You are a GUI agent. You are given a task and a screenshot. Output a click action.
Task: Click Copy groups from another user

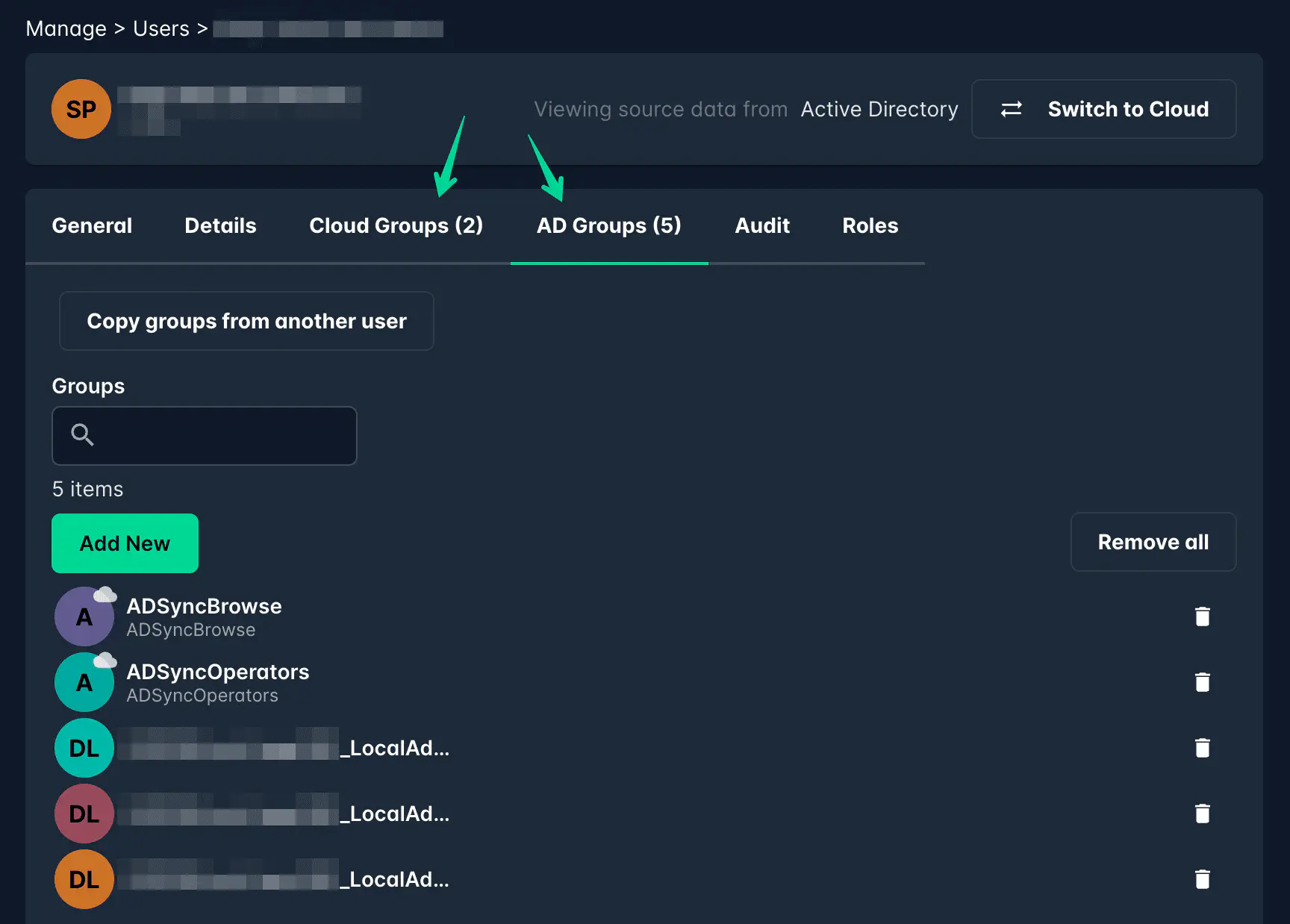click(x=246, y=321)
